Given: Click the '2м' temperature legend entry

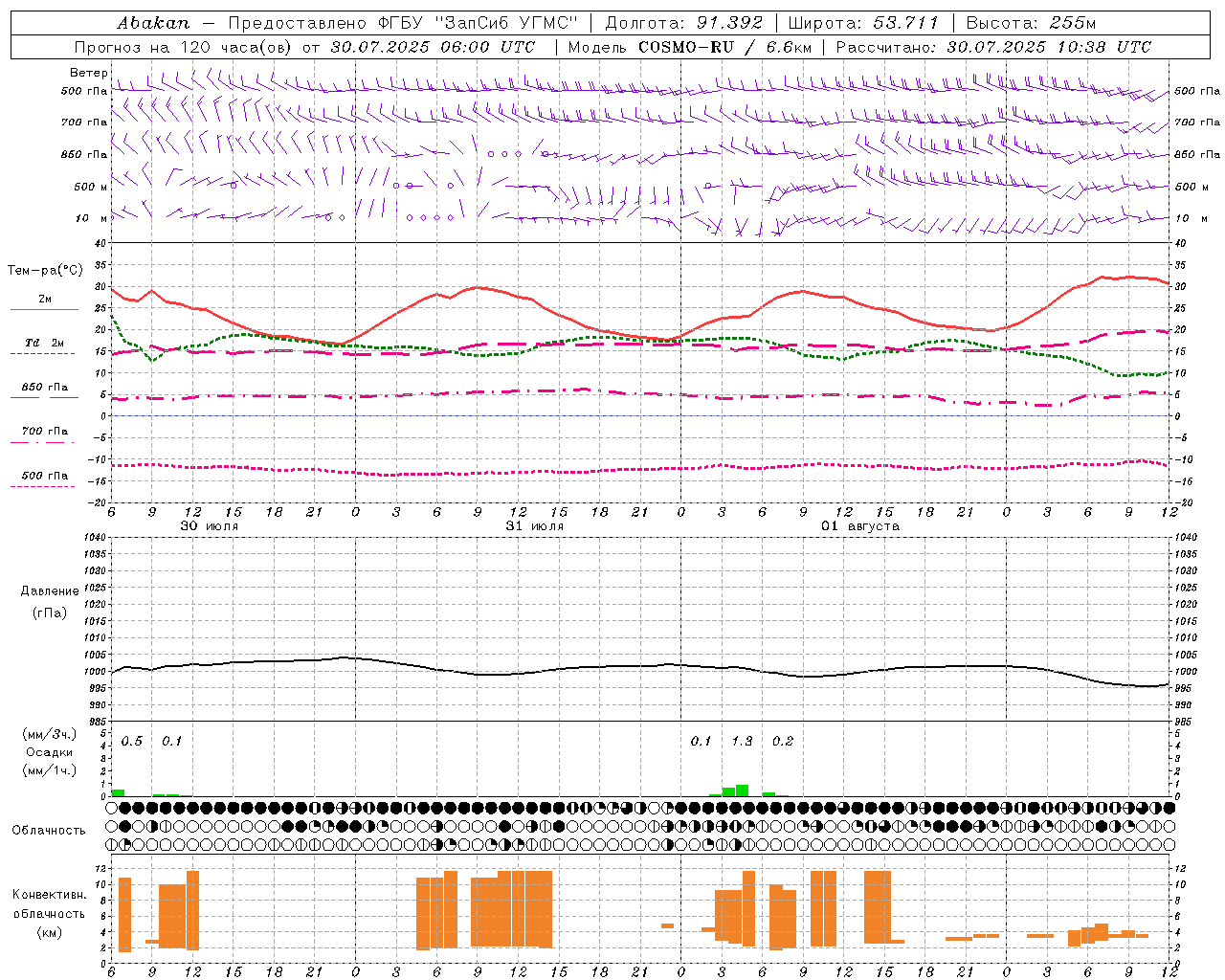Looking at the screenshot, I should [44, 299].
